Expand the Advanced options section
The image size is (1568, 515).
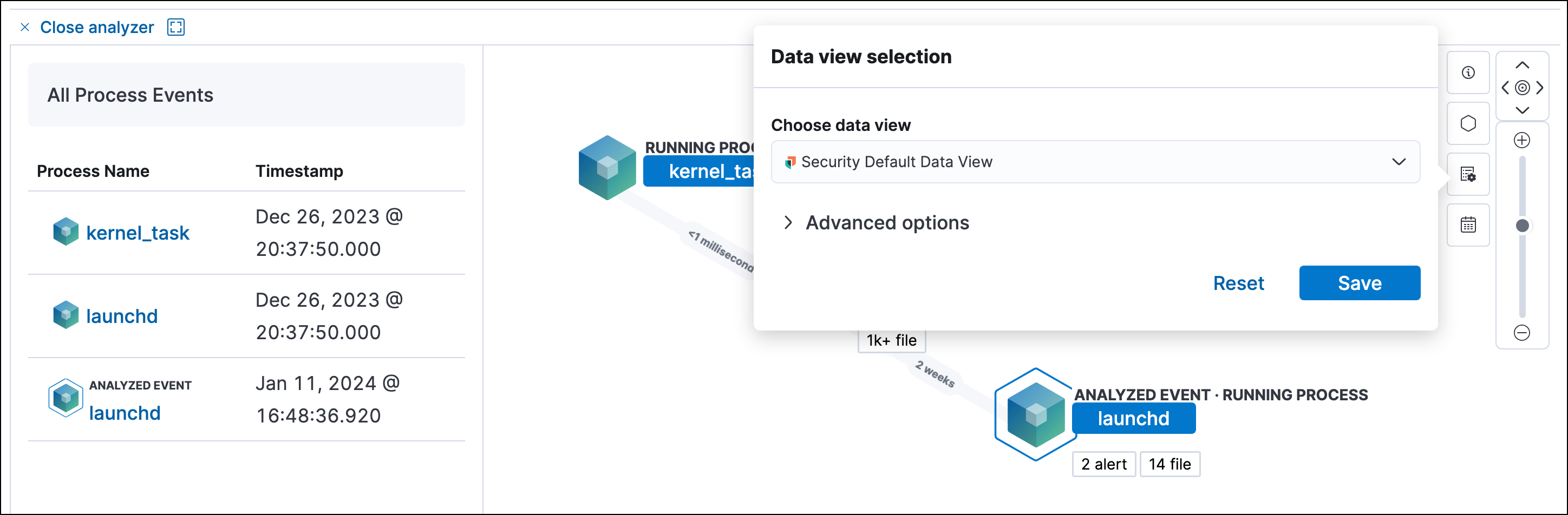tap(887, 222)
